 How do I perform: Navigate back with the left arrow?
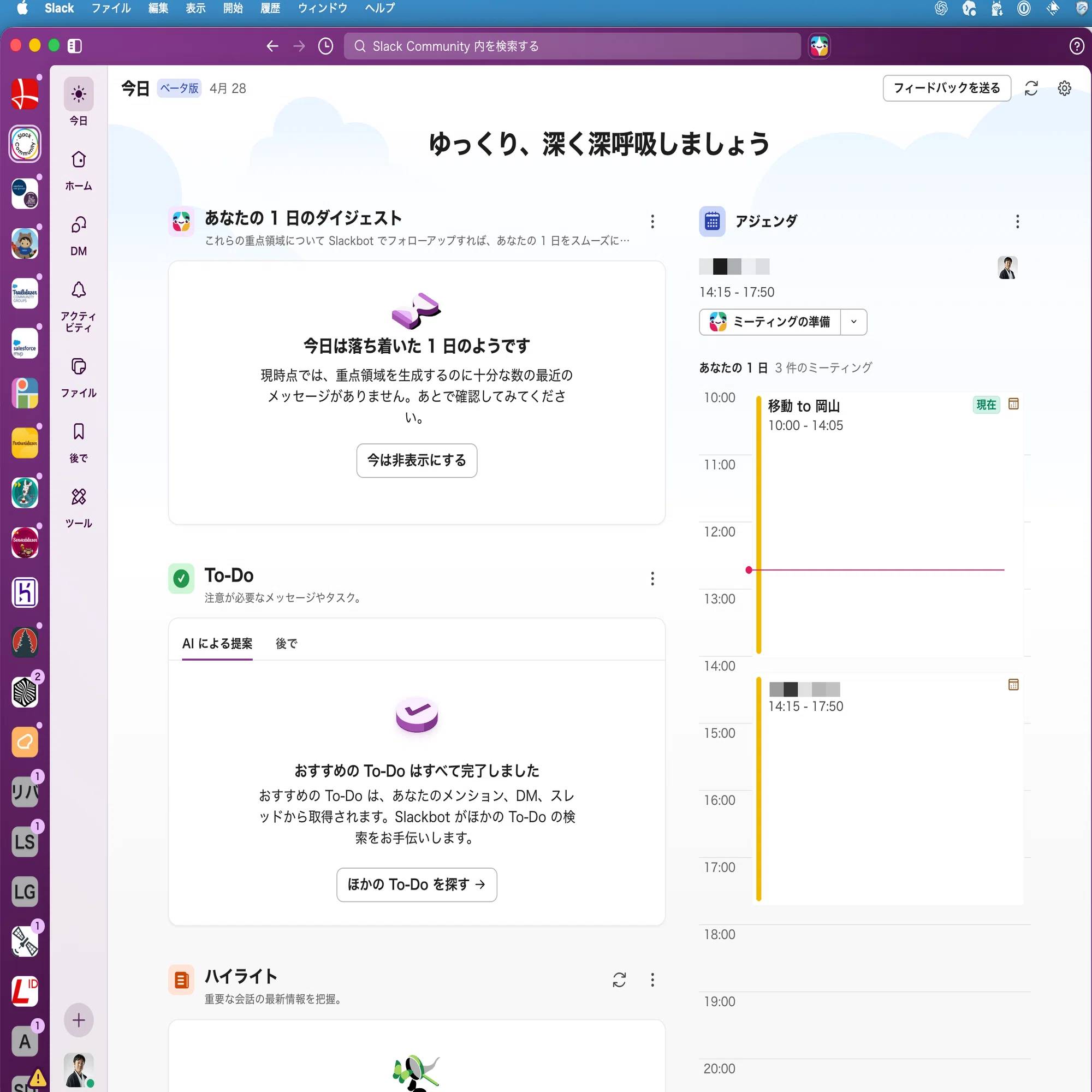(x=272, y=46)
